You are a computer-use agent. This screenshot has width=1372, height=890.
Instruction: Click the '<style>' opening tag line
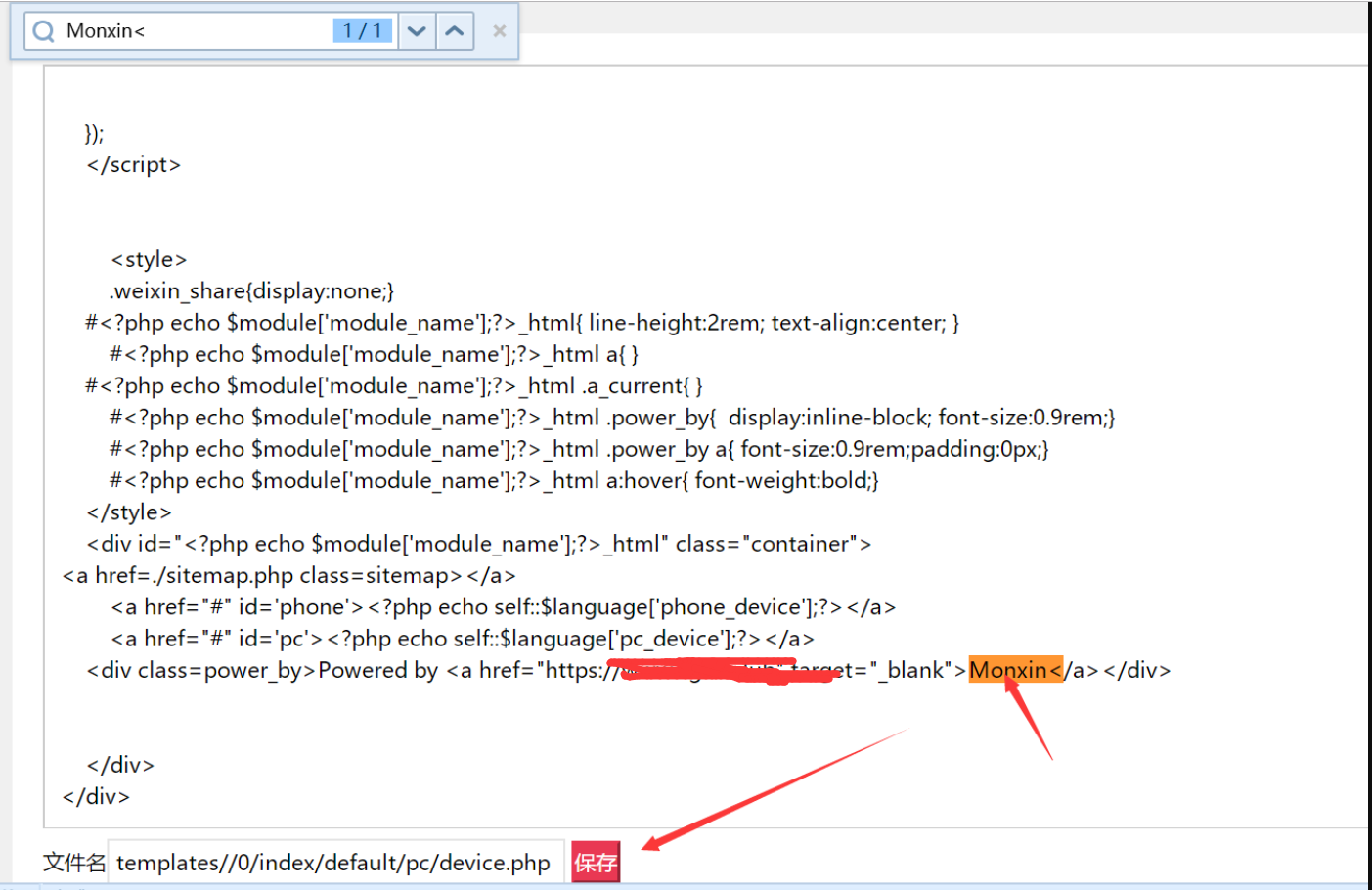[x=149, y=260]
